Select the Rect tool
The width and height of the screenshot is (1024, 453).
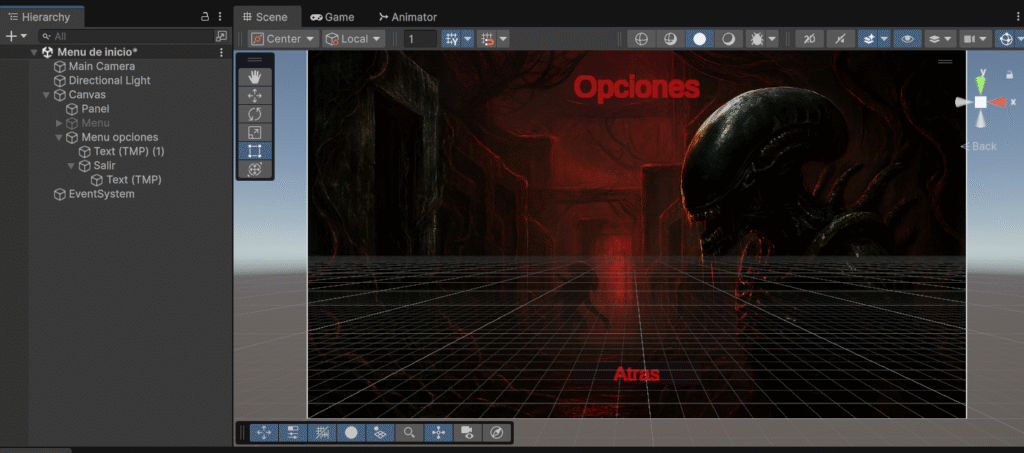tap(254, 151)
